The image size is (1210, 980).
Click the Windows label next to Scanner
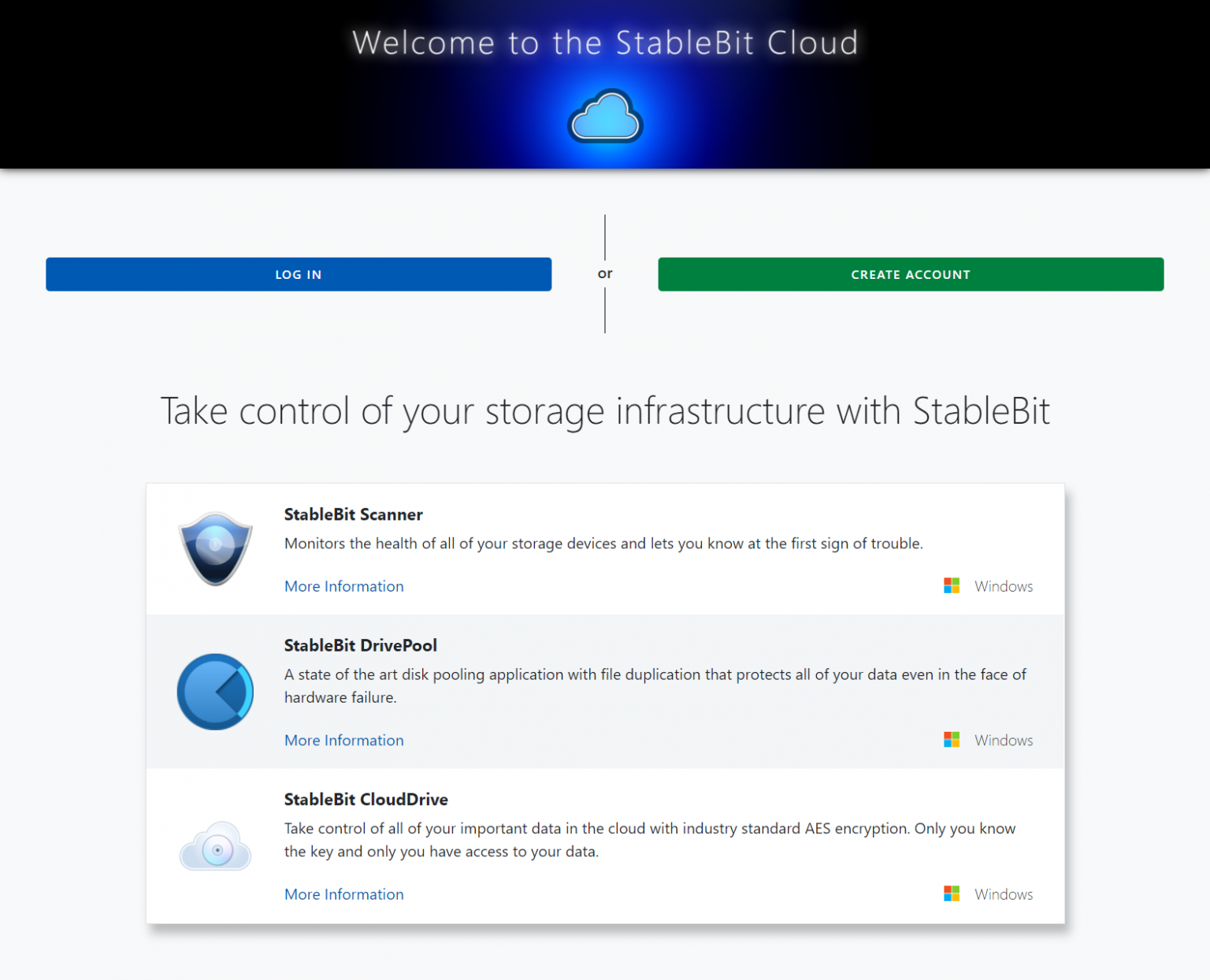coord(1003,585)
